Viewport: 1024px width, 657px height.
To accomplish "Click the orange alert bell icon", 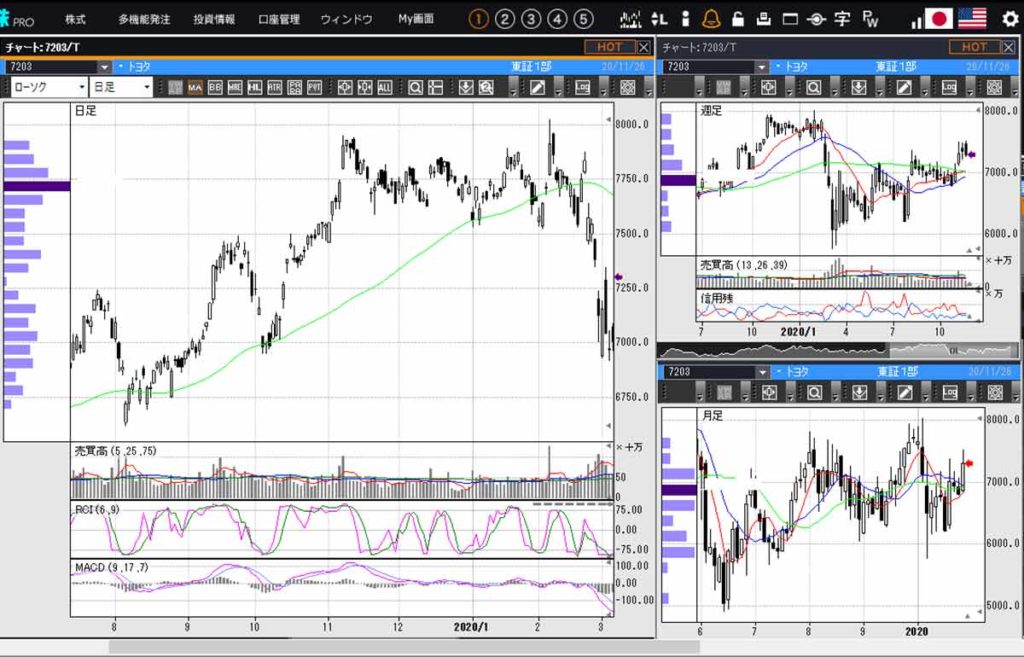I will 711,19.
